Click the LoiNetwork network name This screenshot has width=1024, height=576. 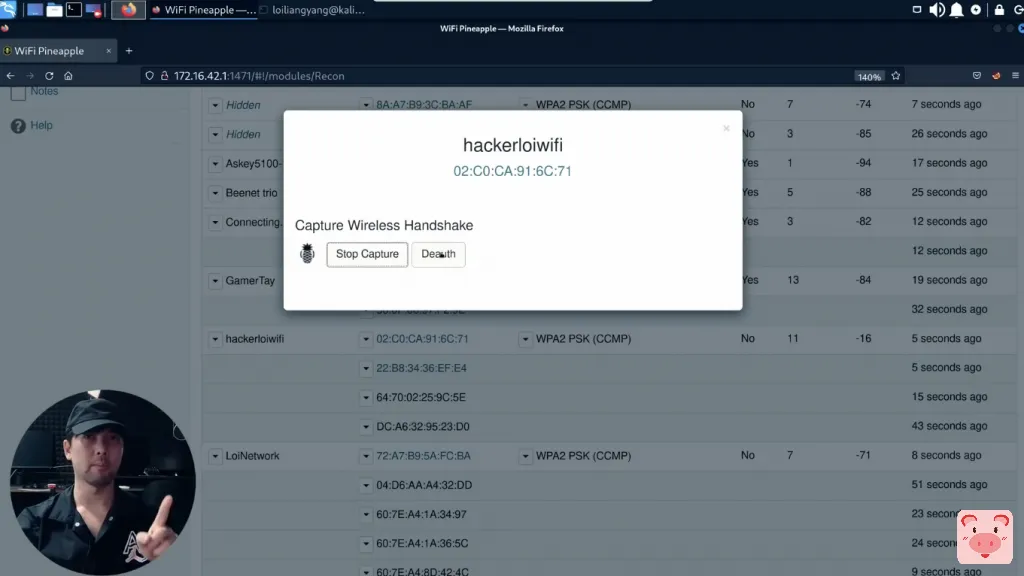(x=252, y=456)
